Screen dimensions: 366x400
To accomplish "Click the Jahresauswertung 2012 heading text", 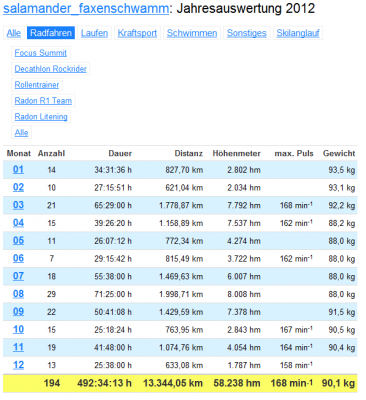I will tap(246, 8).
